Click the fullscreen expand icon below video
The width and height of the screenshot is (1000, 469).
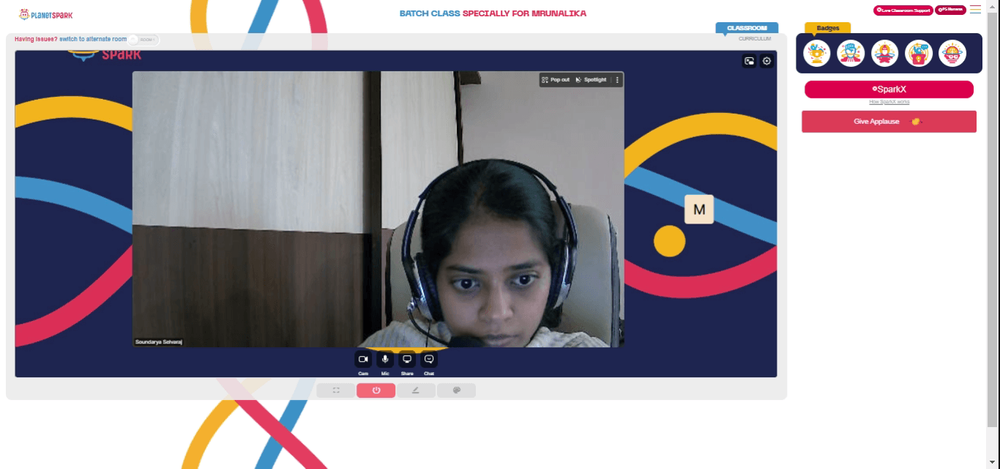pyautogui.click(x=336, y=391)
